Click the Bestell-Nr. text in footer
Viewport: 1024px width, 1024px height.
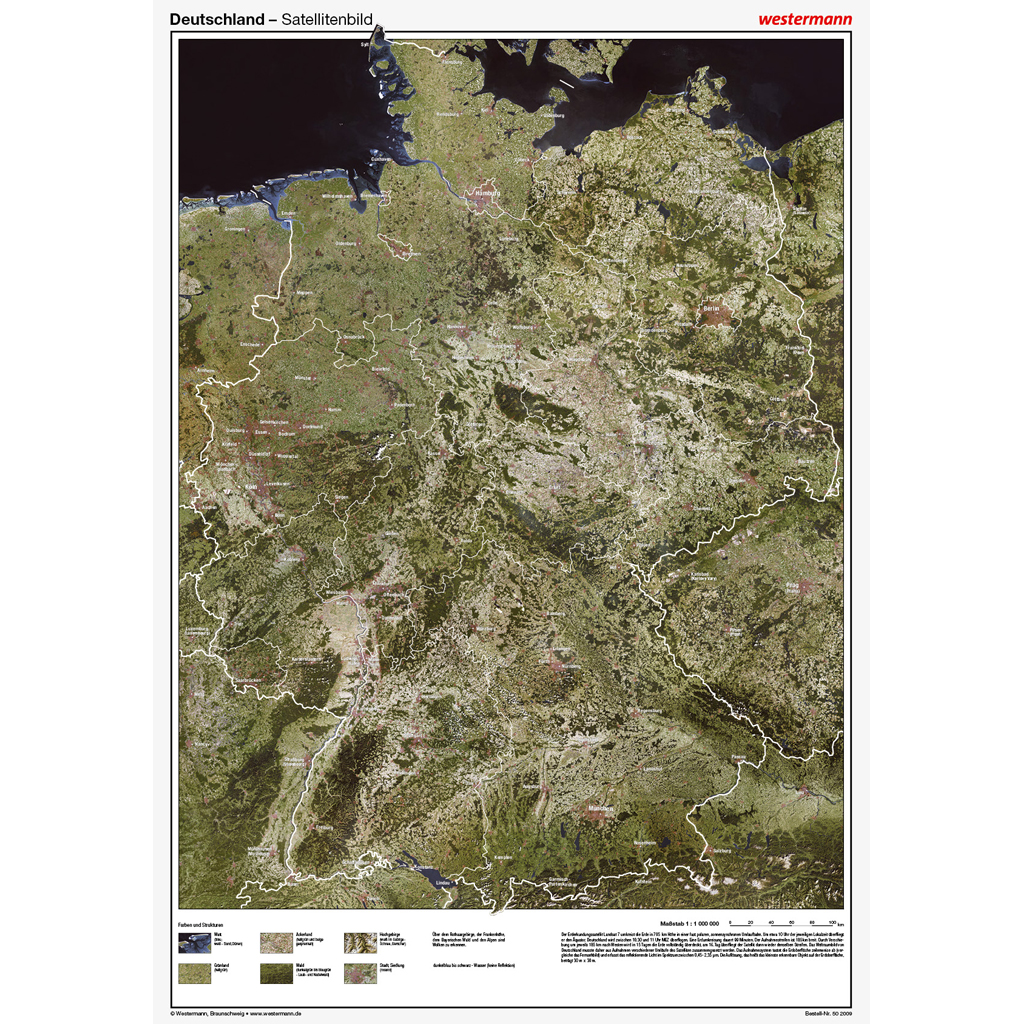pos(825,1014)
